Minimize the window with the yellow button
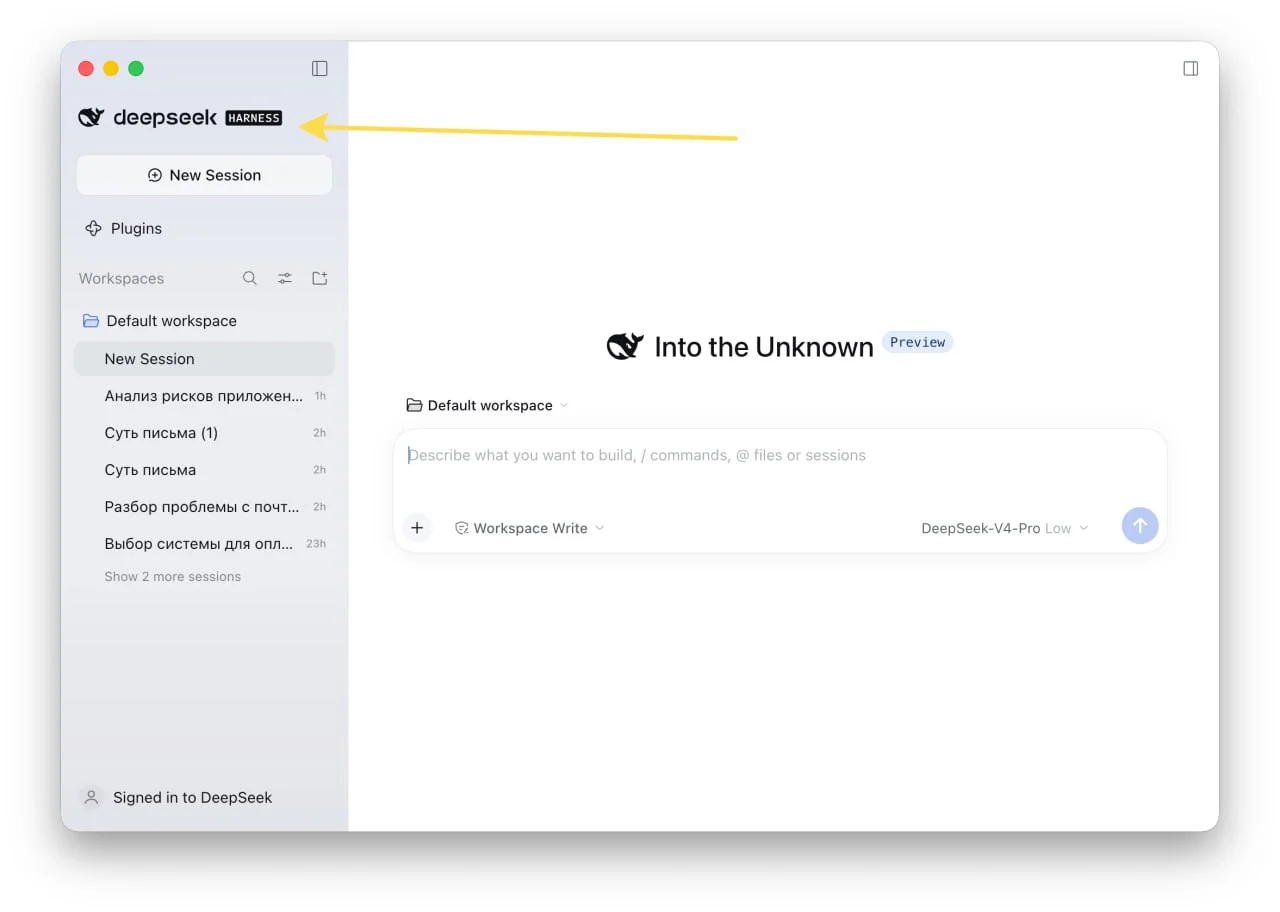Viewport: 1280px width, 912px height. coord(111,68)
